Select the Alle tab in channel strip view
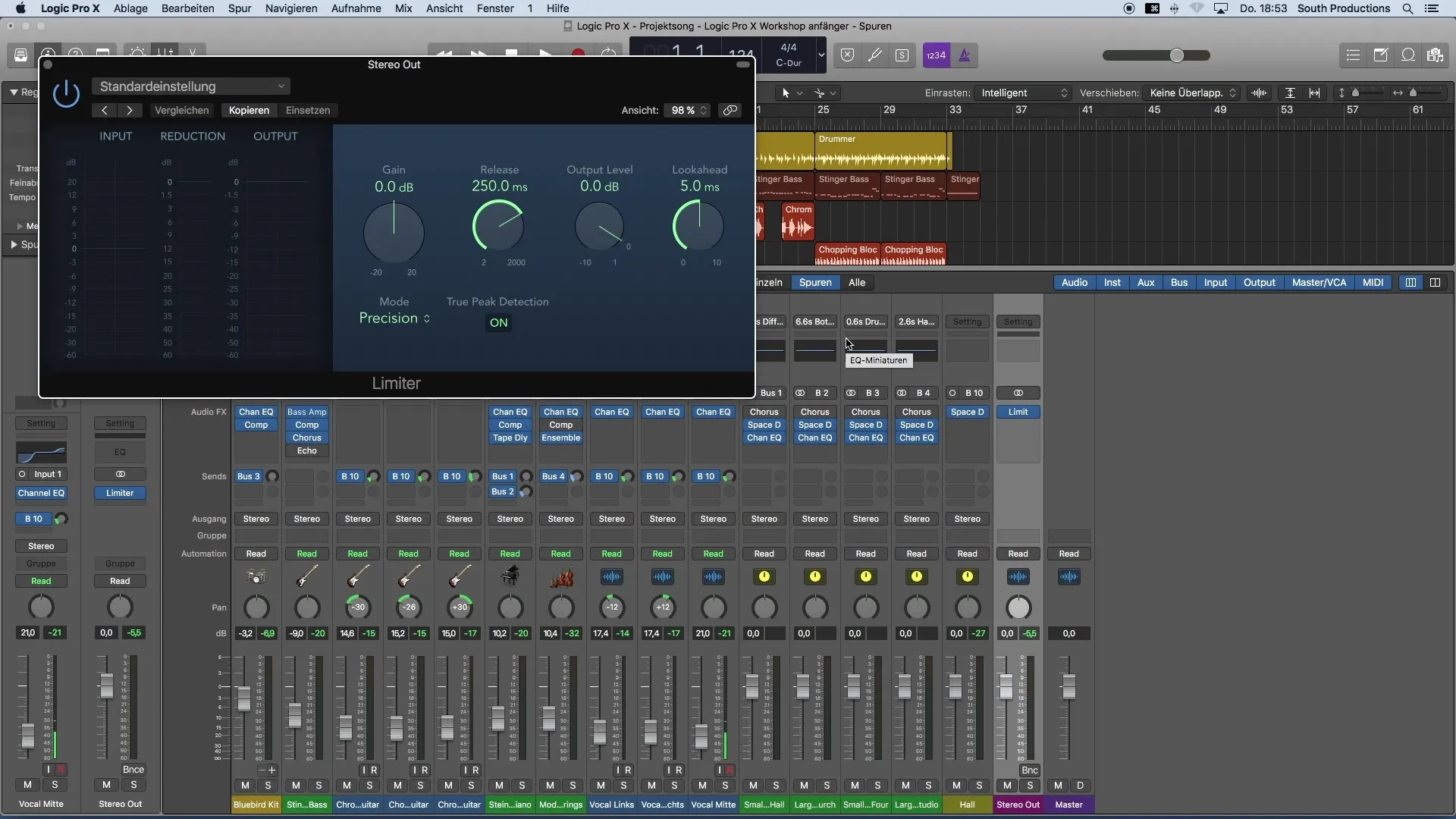This screenshot has height=819, width=1456. click(857, 282)
